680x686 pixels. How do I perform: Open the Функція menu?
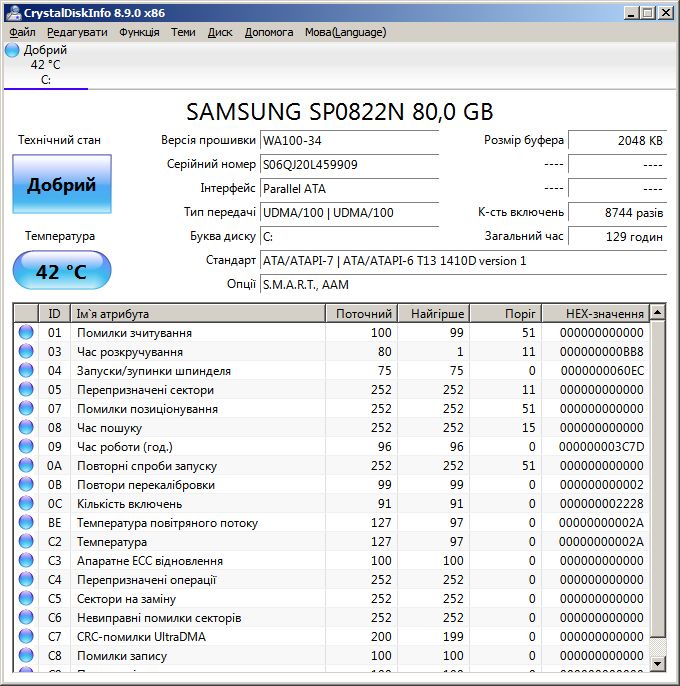point(139,32)
